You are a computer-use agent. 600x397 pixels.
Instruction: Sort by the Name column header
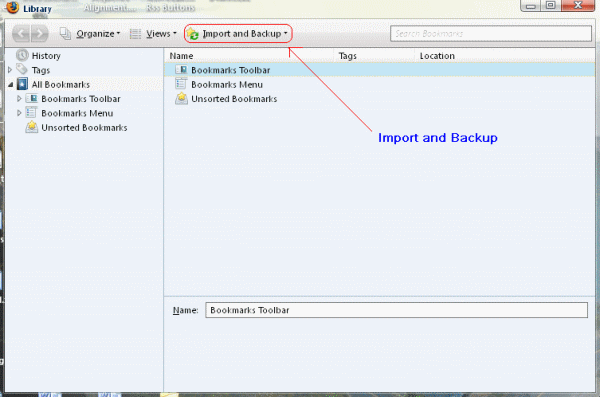(249, 56)
